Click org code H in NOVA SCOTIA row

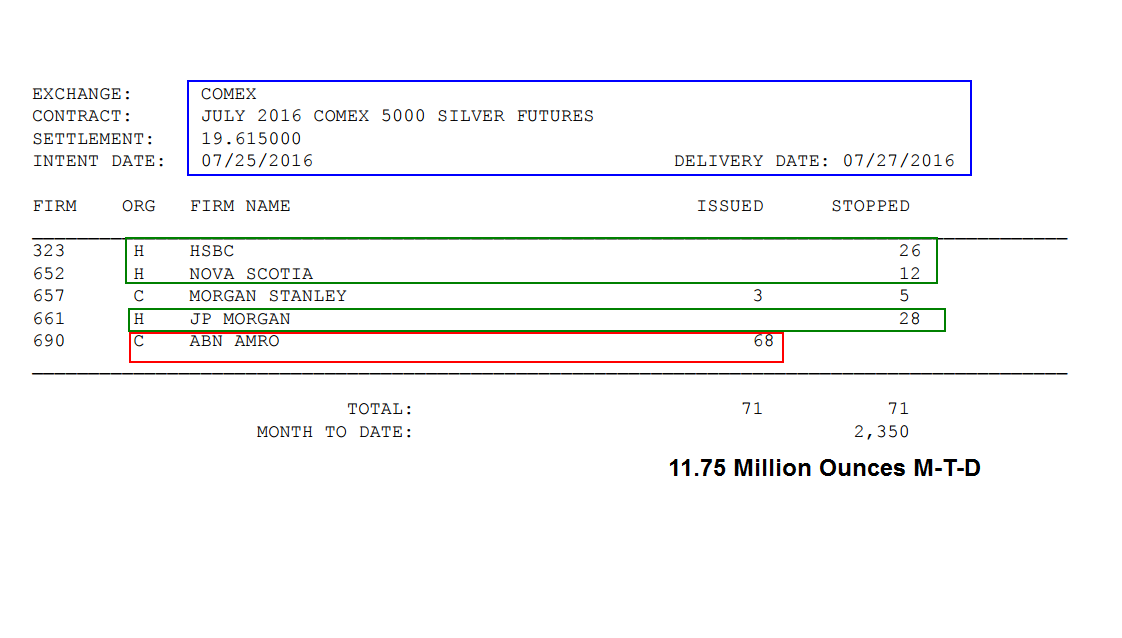(139, 274)
